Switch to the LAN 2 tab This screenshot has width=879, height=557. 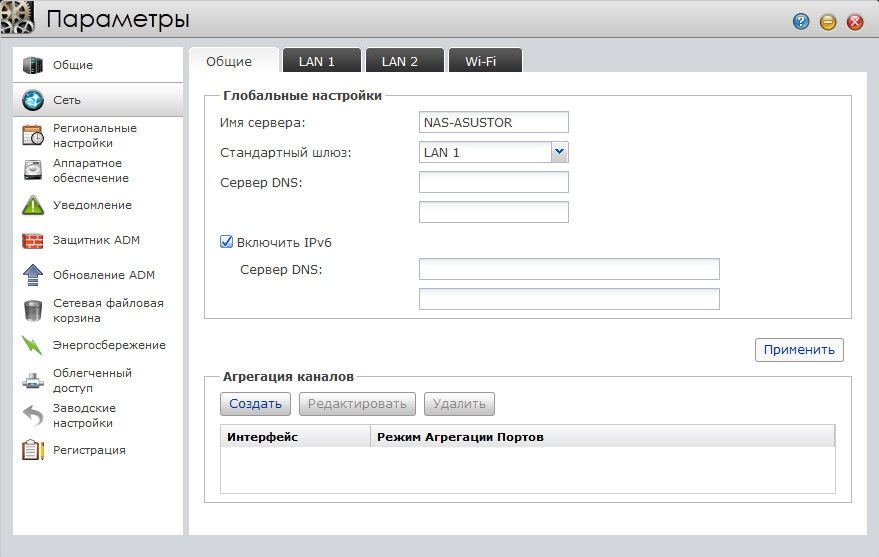click(x=400, y=61)
